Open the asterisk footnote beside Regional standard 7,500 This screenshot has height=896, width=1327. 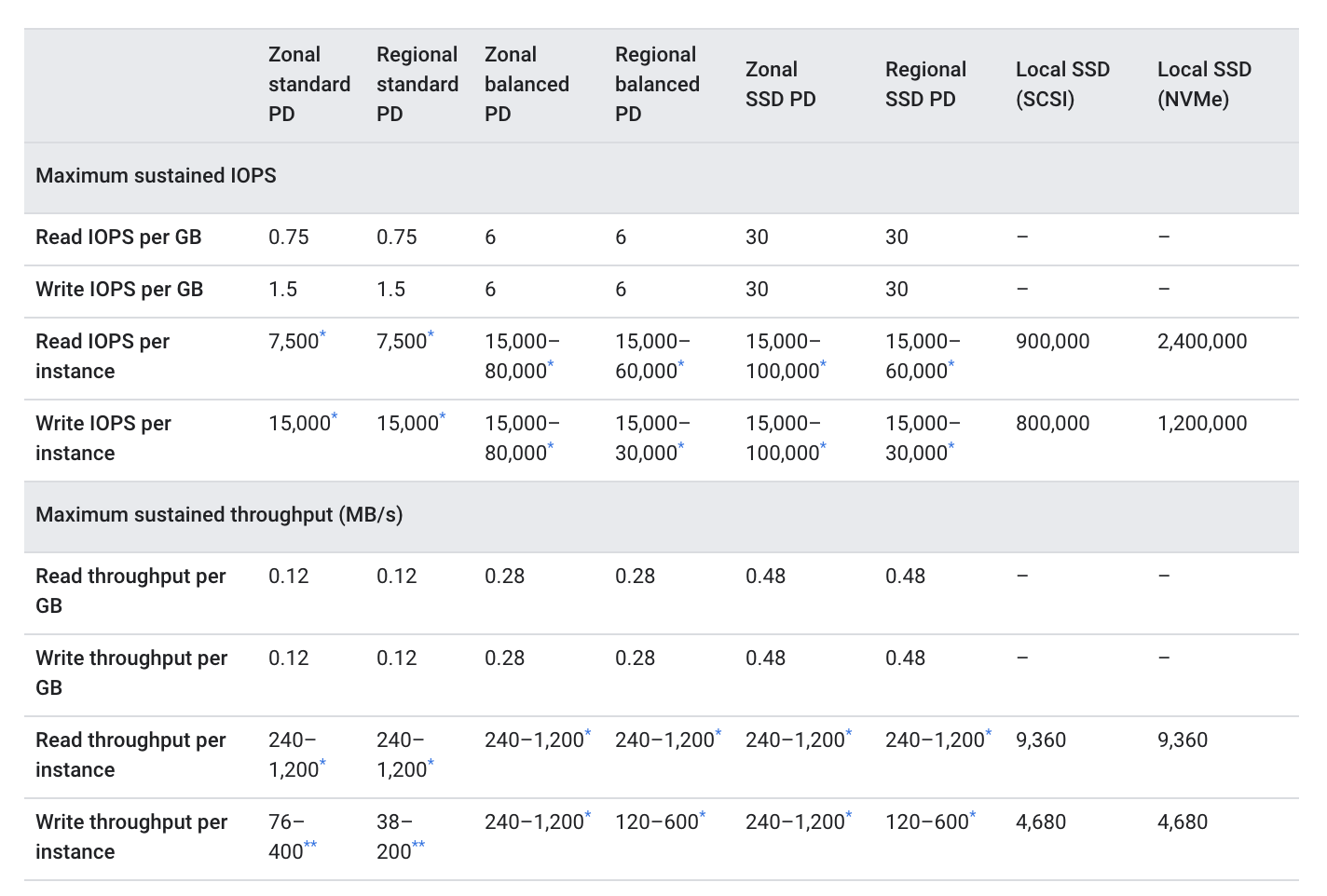pos(431,334)
